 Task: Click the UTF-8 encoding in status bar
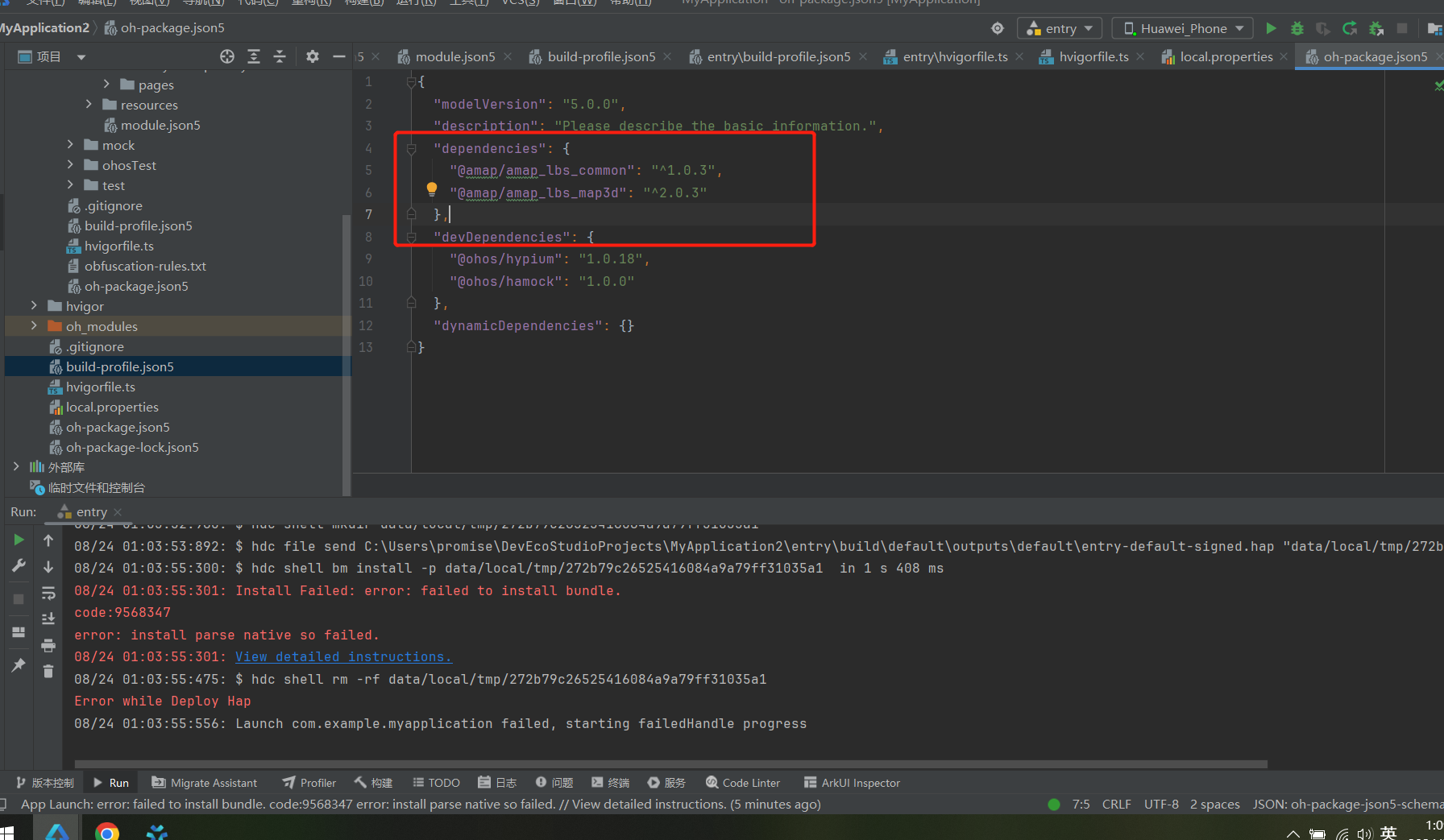(1161, 805)
